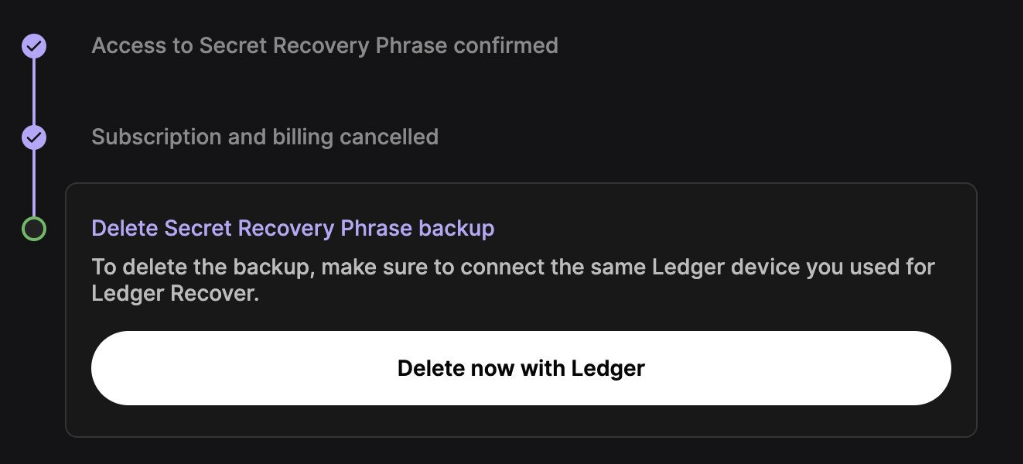This screenshot has height=464, width=1023.
Task: Click the word backup in the purple heading
Action: (x=456, y=229)
